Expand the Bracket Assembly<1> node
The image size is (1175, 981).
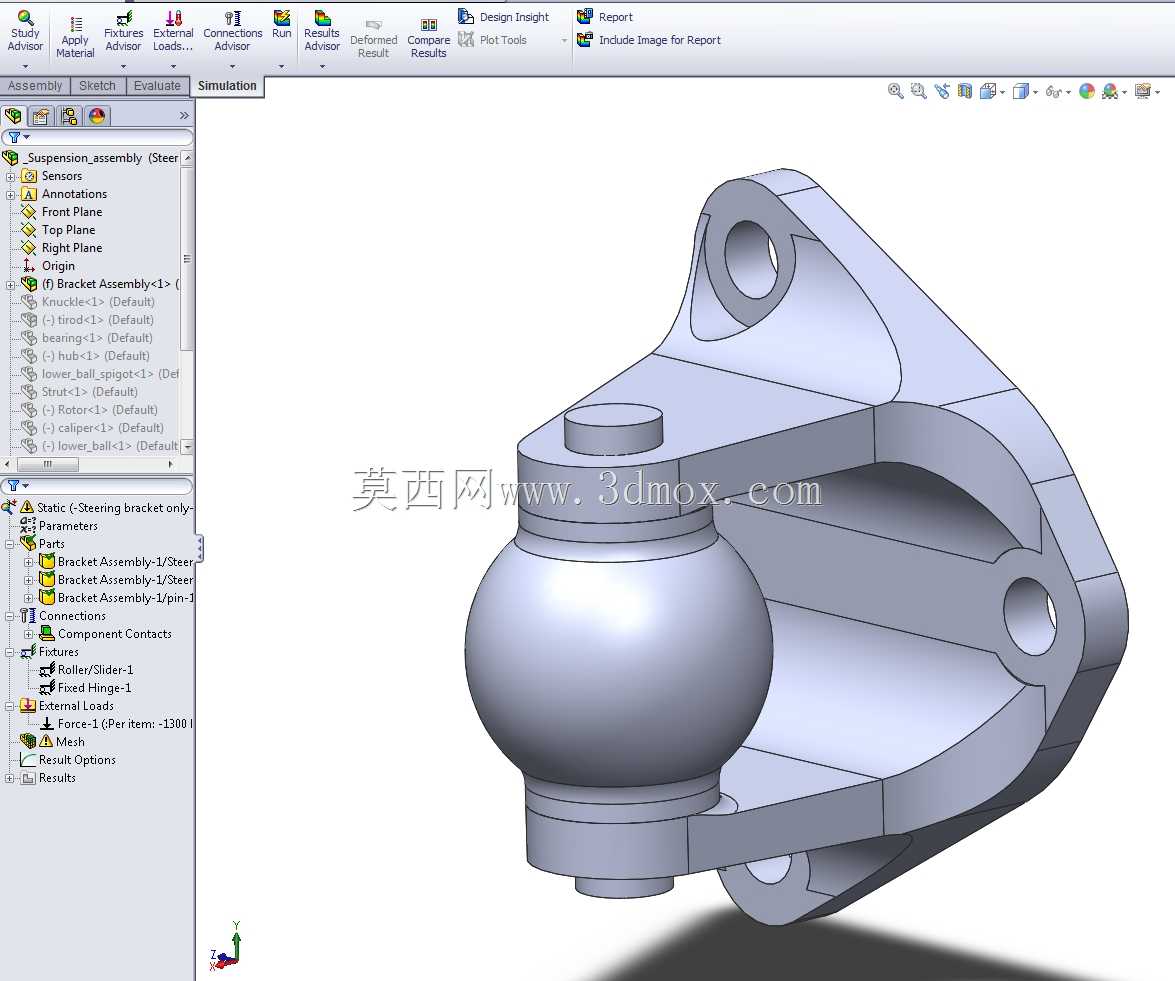pyautogui.click(x=10, y=285)
